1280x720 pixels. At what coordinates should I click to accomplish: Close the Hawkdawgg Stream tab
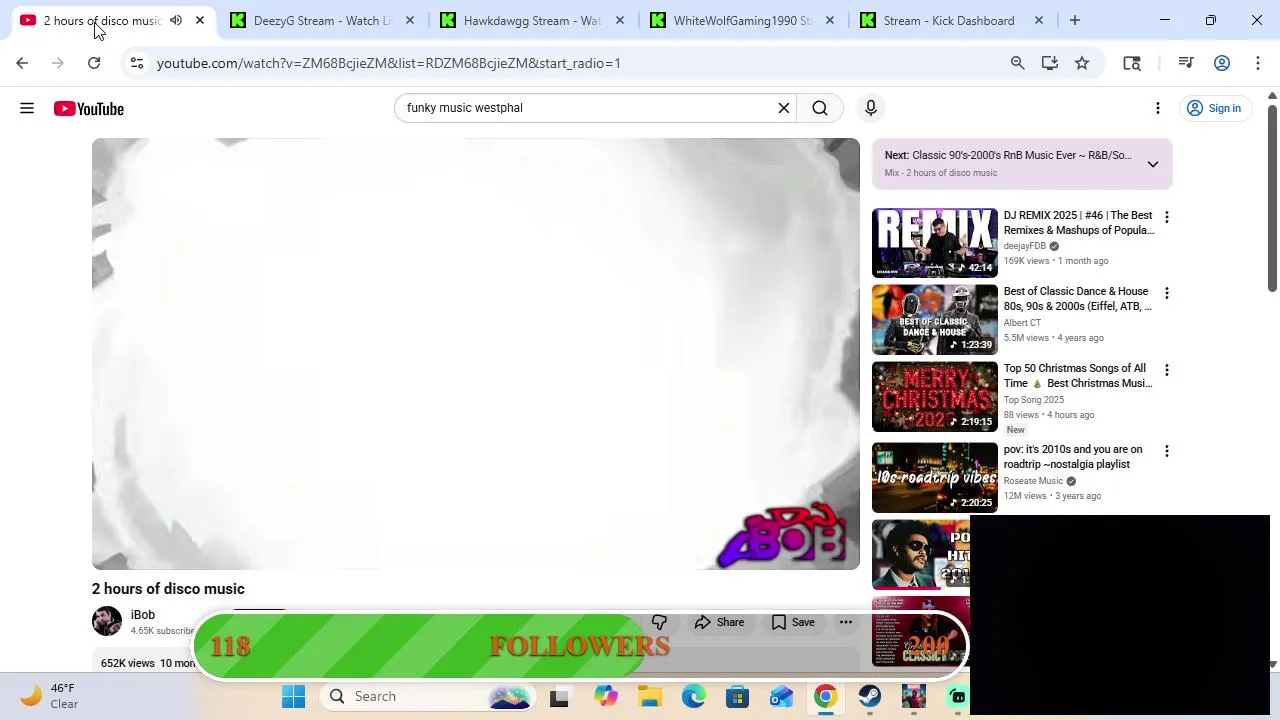pos(619,20)
